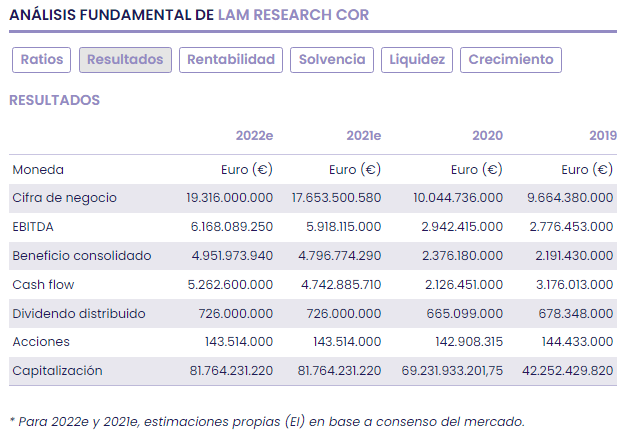The image size is (631, 438).
Task: Click the Beneficio consolidado row label
Action: [82, 256]
